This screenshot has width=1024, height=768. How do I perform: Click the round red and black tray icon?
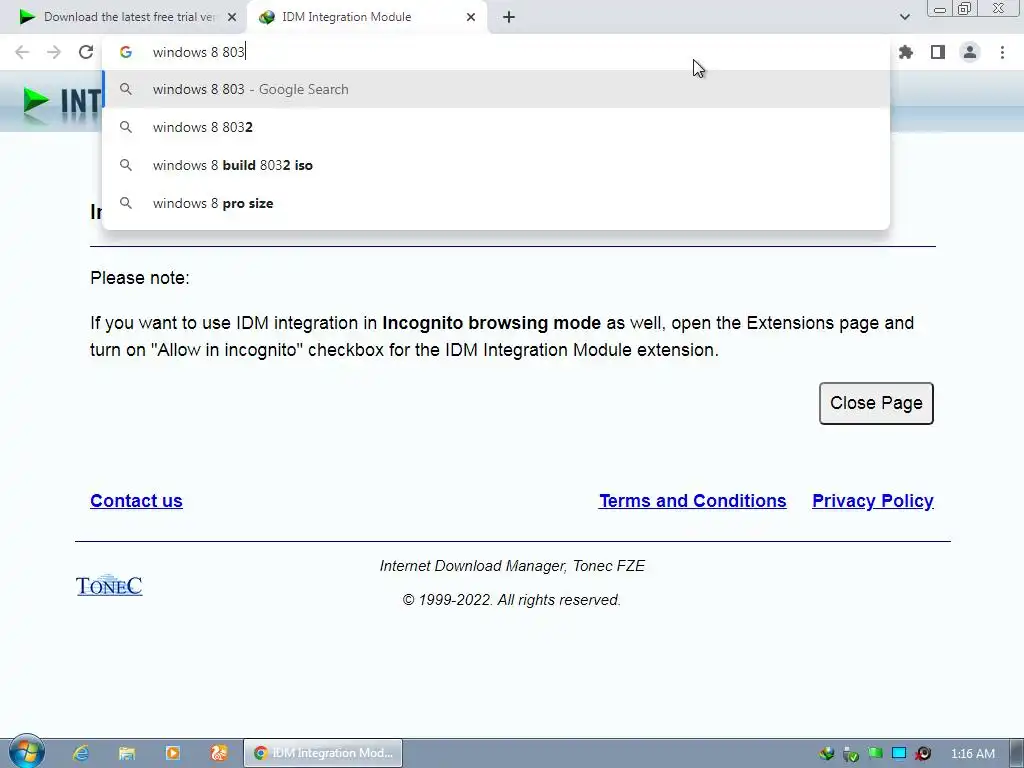(x=923, y=754)
